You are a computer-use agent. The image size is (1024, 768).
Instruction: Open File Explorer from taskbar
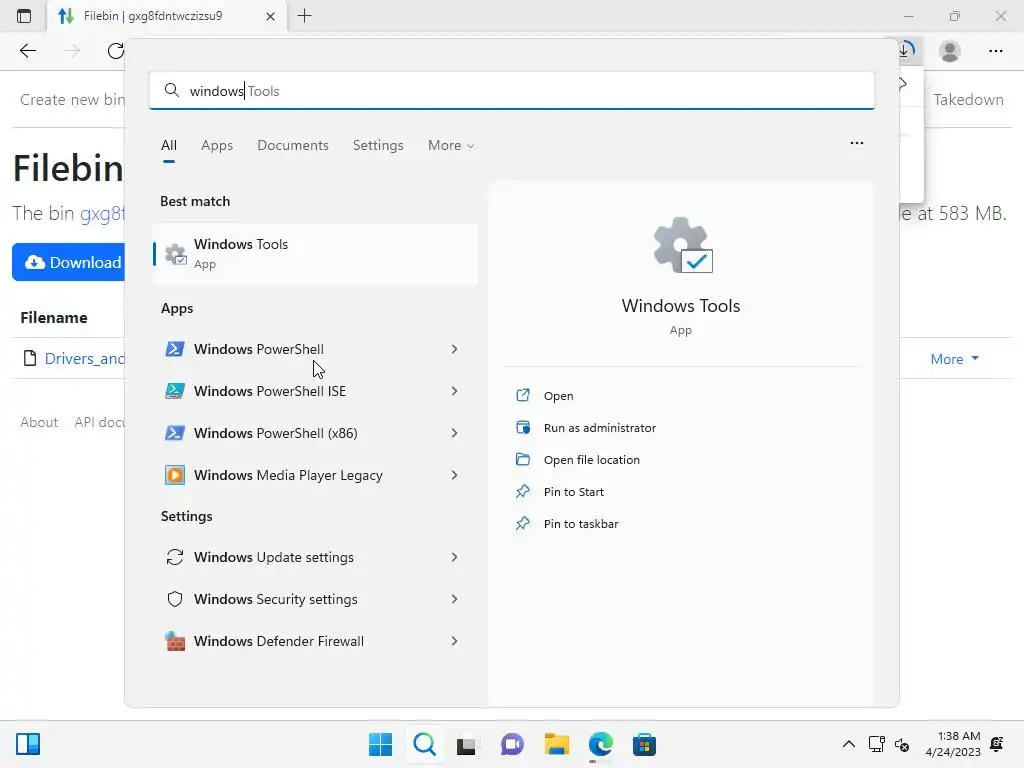tap(556, 744)
